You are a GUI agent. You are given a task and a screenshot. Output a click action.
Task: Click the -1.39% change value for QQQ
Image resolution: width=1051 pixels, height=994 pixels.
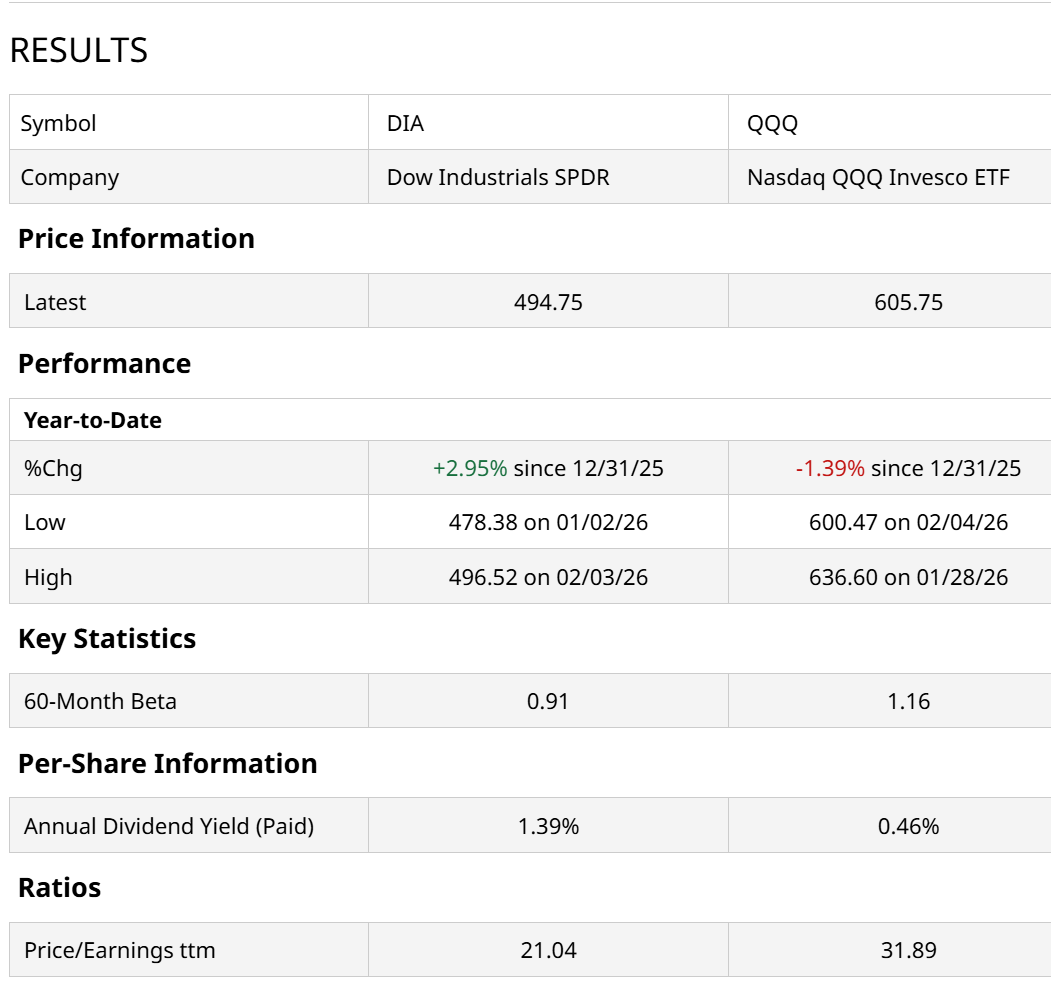pos(830,468)
